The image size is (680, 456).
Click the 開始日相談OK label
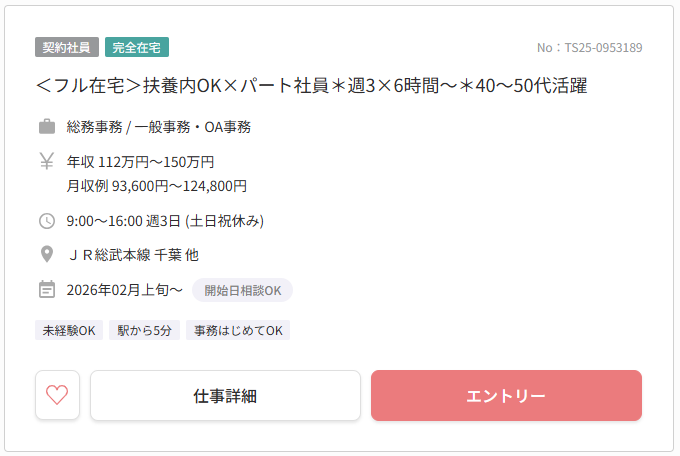tap(242, 290)
